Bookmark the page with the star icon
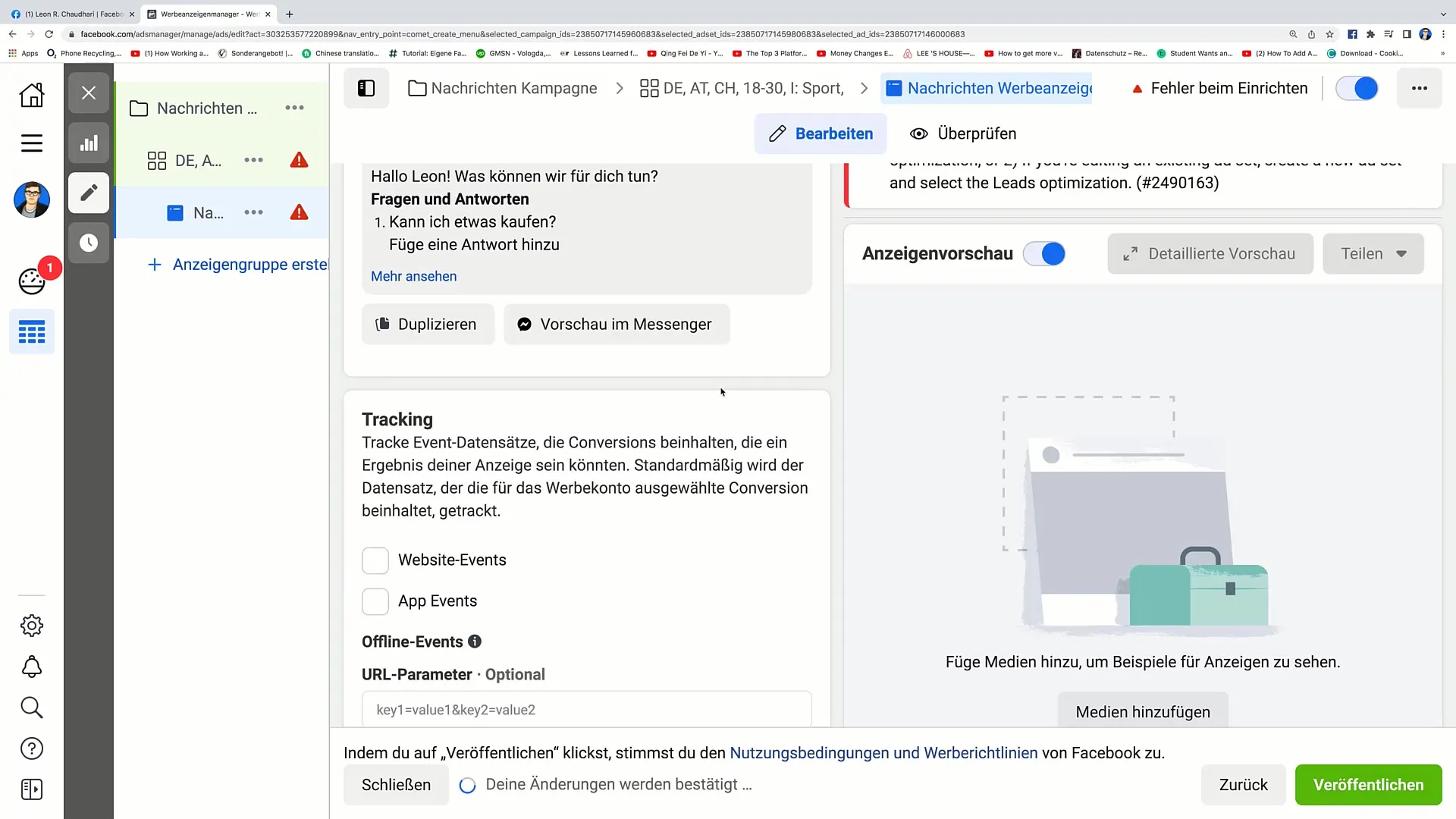This screenshot has width=1456, height=819. [x=1329, y=34]
